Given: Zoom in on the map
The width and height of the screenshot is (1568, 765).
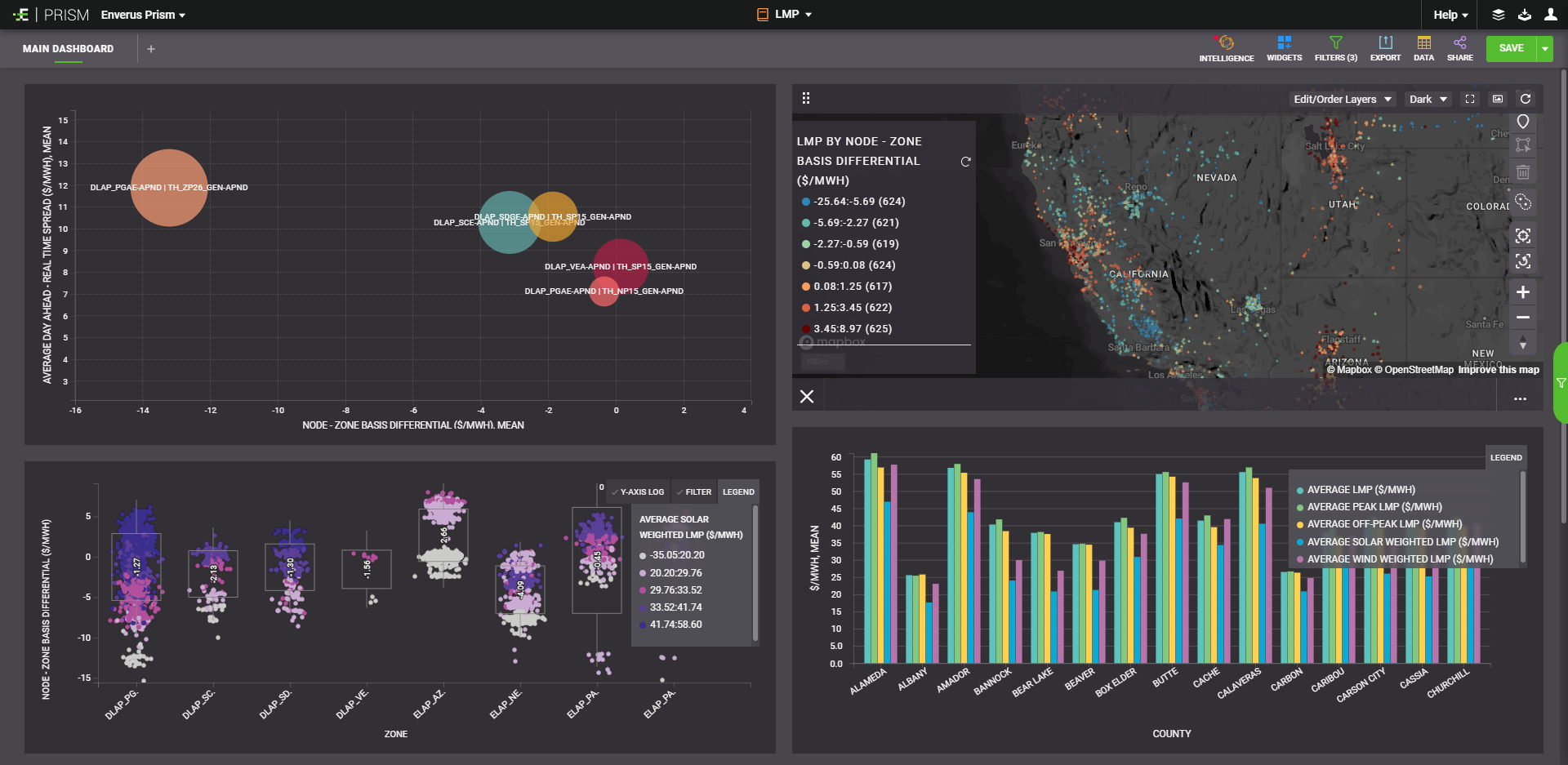Looking at the screenshot, I should coord(1523,292).
